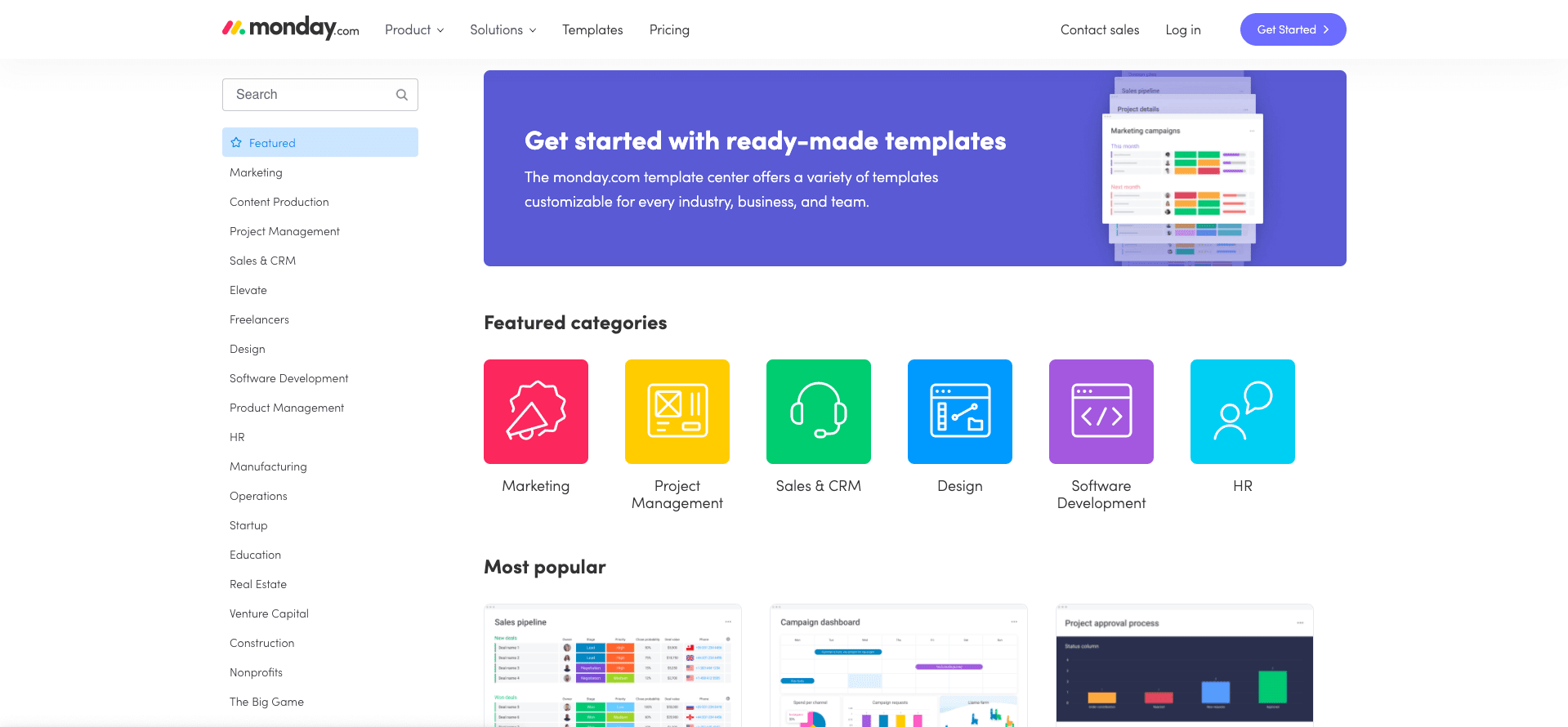Open the Marketing megaphone category tile
Screen dimensions: 1568x727
536,412
